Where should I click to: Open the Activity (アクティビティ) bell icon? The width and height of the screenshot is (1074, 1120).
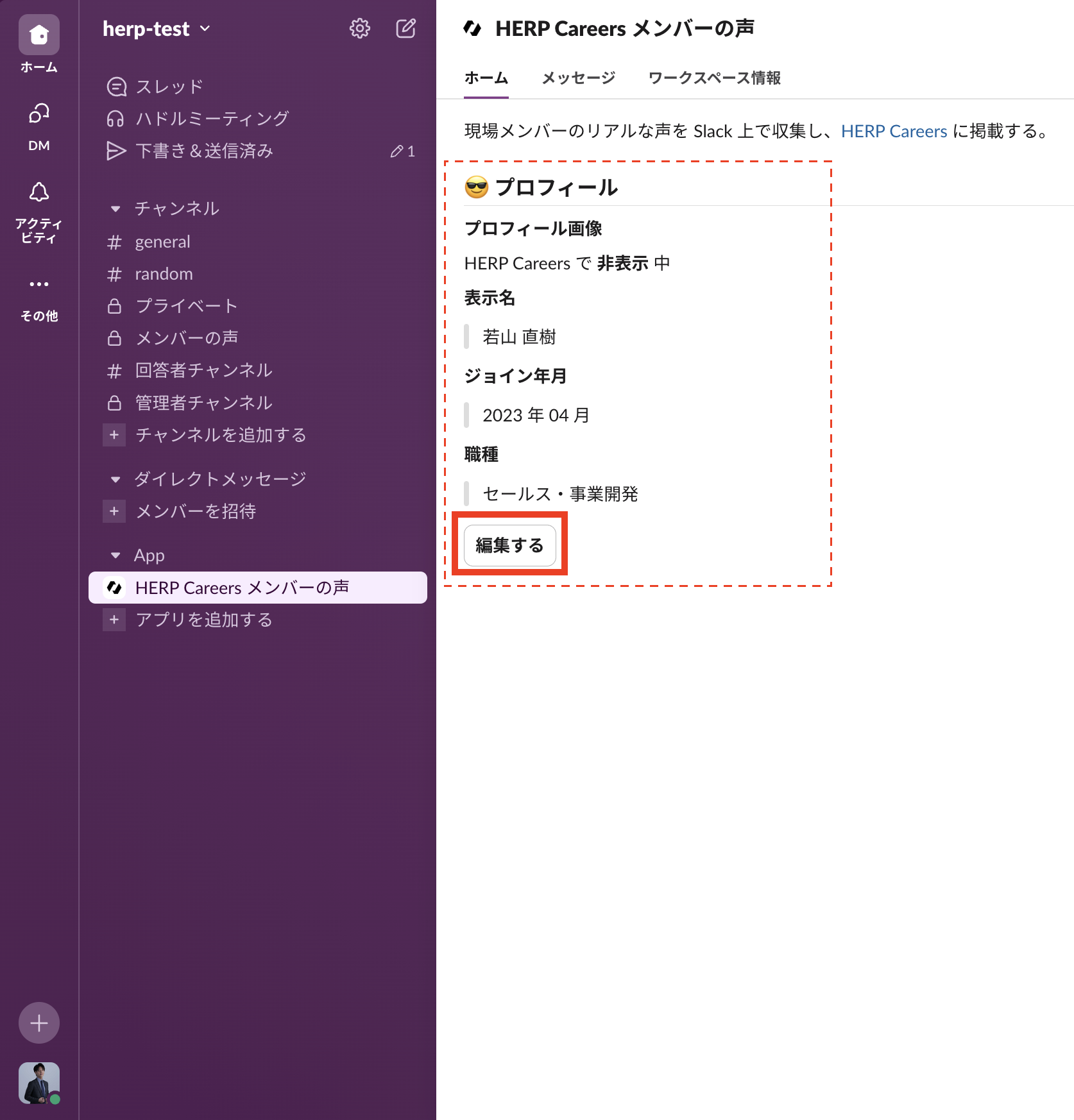pos(39,192)
